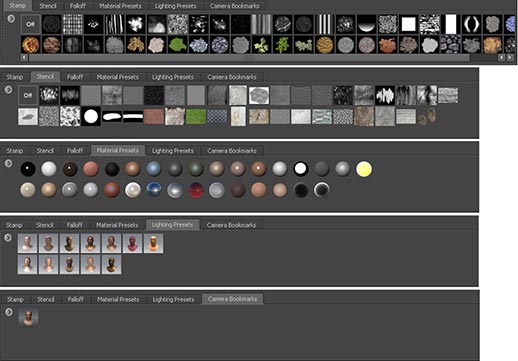Select the parentheses-shaped stamp
Screen dimensions: 518x361
(x=472, y=24)
